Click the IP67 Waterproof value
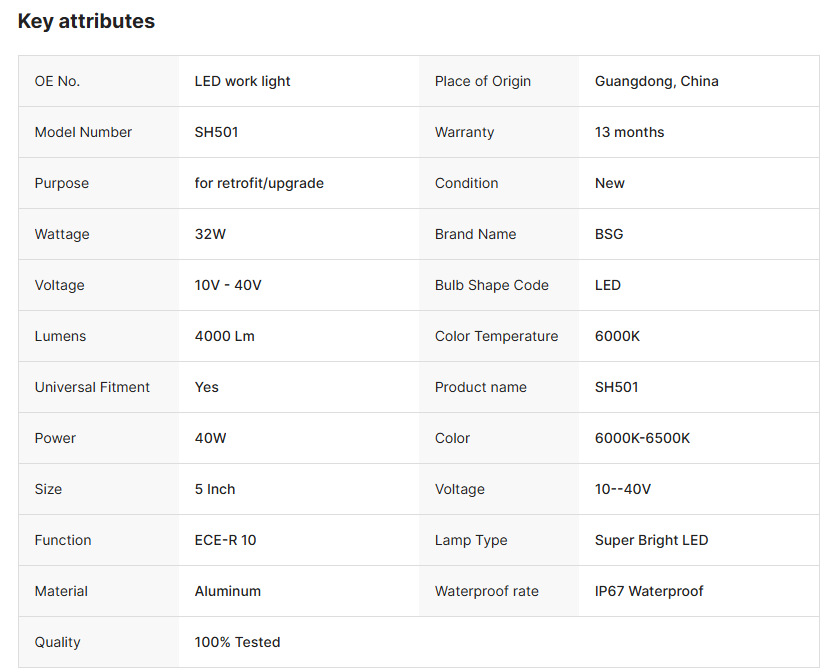Viewport: 832px width, 672px height. (x=649, y=591)
